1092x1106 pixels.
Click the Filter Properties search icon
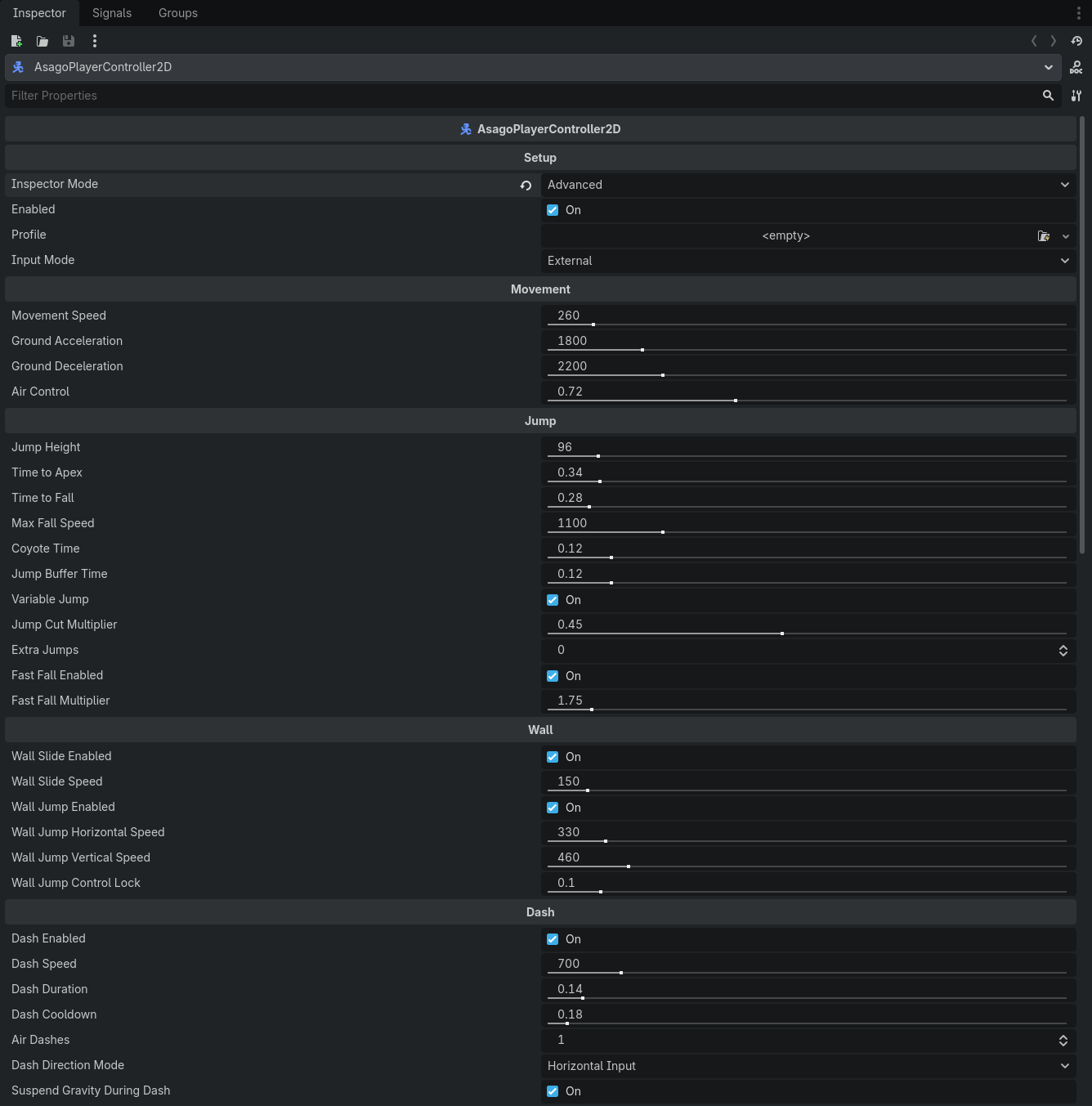pos(1048,96)
